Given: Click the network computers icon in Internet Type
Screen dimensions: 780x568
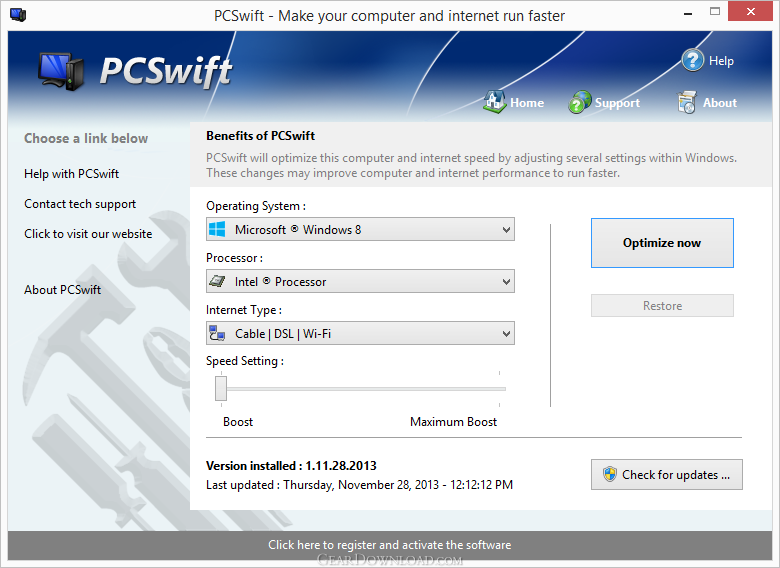Looking at the screenshot, I should (x=217, y=333).
